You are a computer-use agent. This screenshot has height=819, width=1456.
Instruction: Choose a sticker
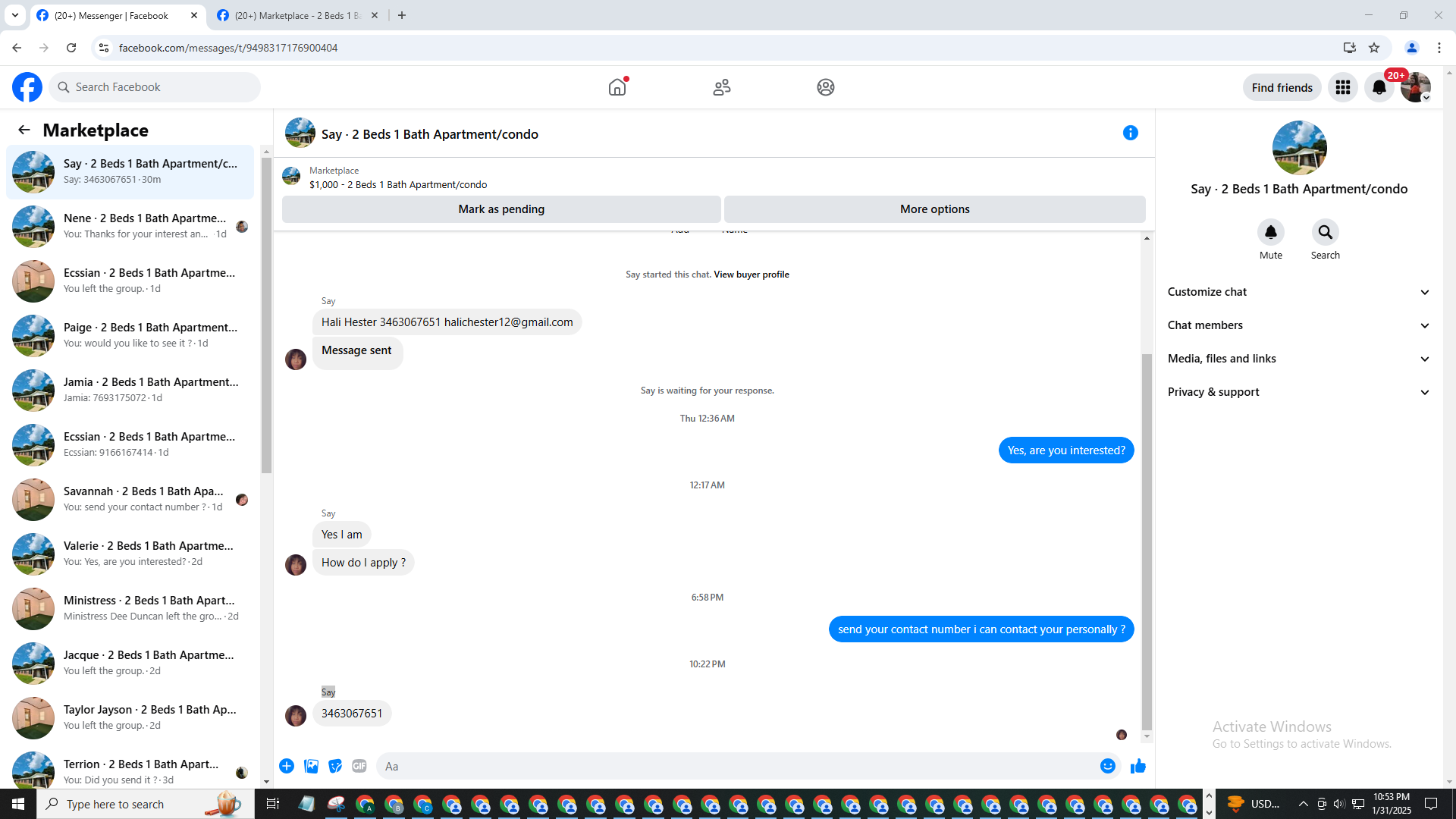point(335,766)
